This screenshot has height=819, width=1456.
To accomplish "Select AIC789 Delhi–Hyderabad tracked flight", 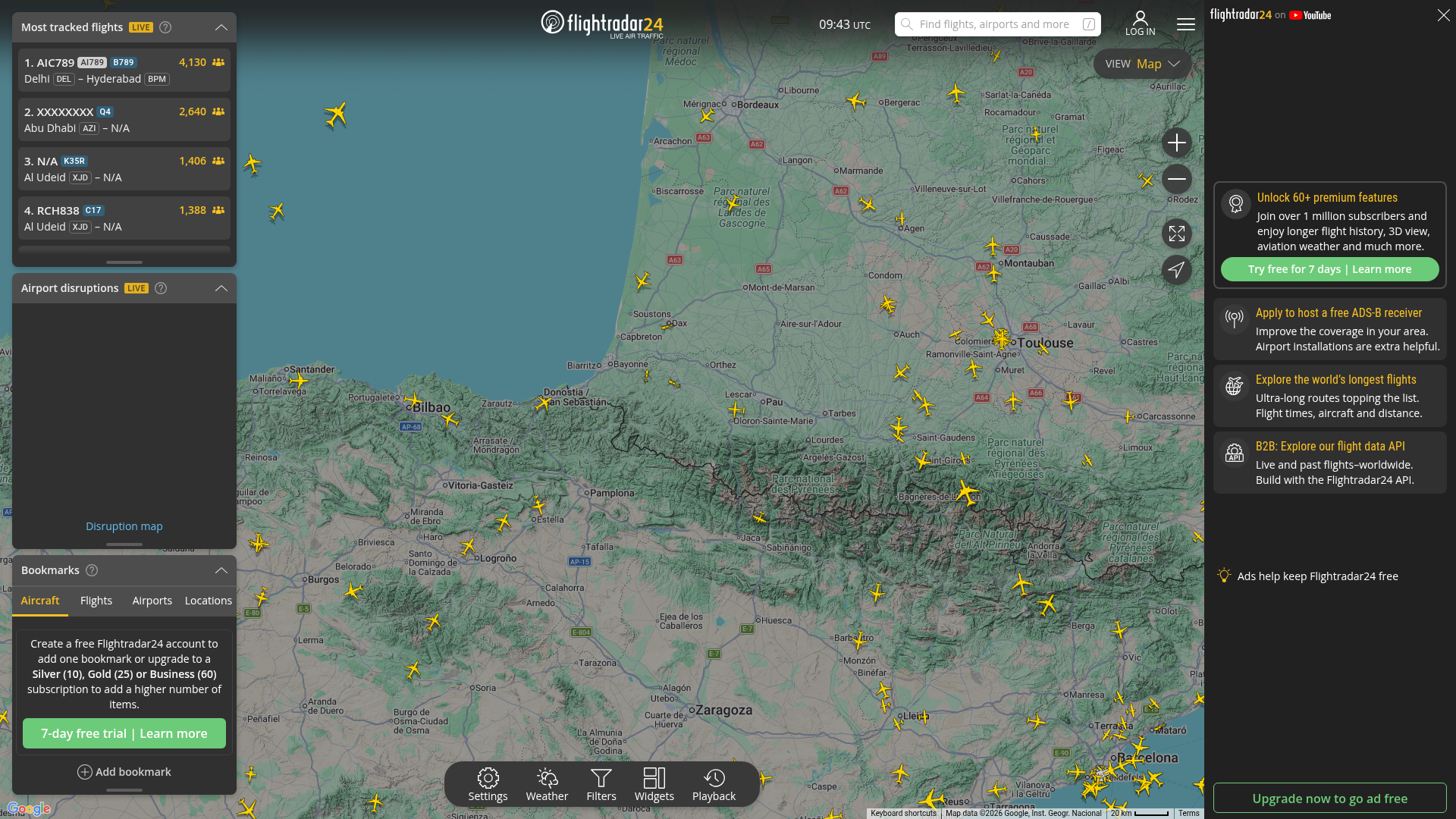I will (124, 71).
